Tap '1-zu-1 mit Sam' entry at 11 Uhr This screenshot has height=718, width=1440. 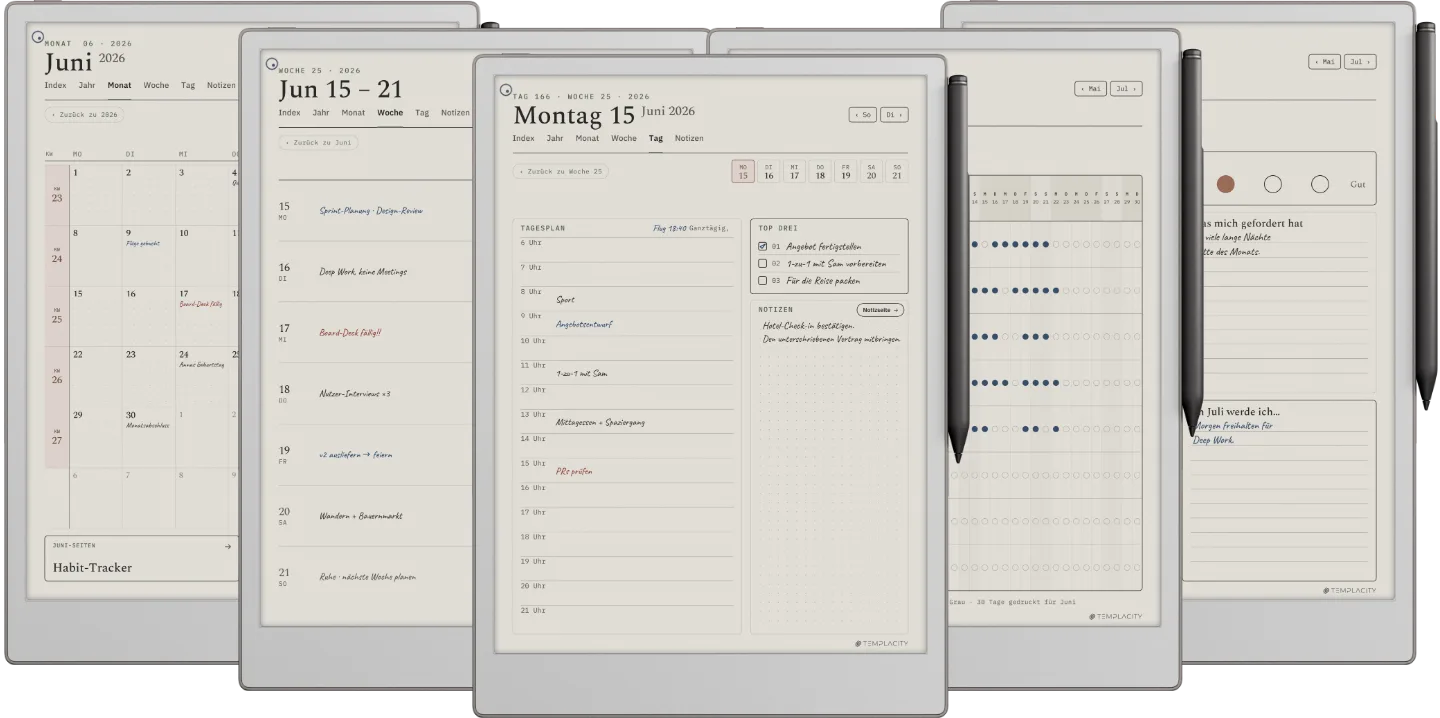[x=582, y=373]
